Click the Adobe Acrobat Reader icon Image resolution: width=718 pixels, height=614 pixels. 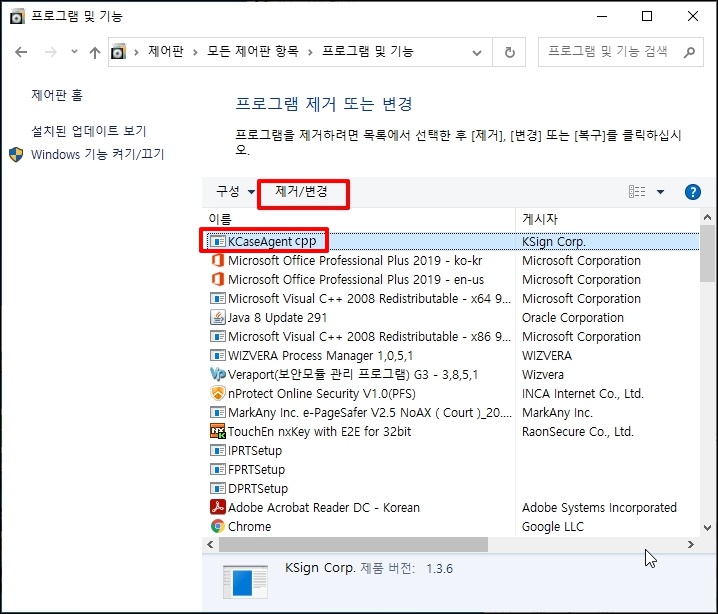[x=218, y=507]
